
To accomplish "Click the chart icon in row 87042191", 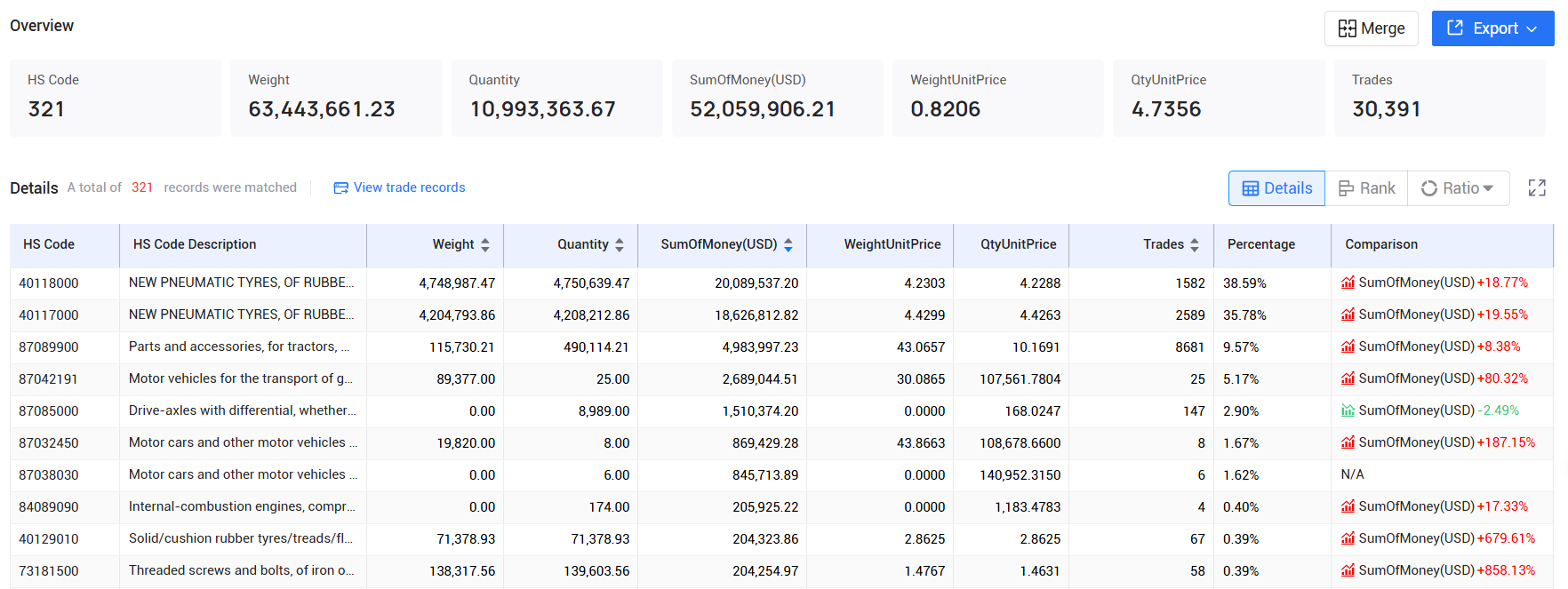I will [1348, 378].
